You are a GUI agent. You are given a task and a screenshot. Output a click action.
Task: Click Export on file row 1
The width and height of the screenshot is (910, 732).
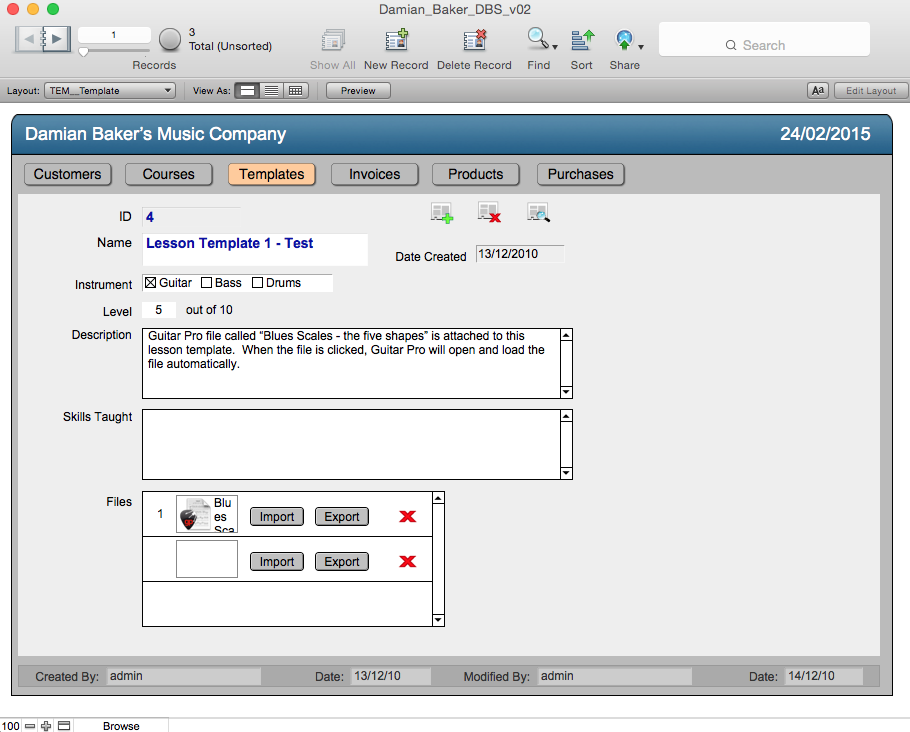click(x=342, y=517)
